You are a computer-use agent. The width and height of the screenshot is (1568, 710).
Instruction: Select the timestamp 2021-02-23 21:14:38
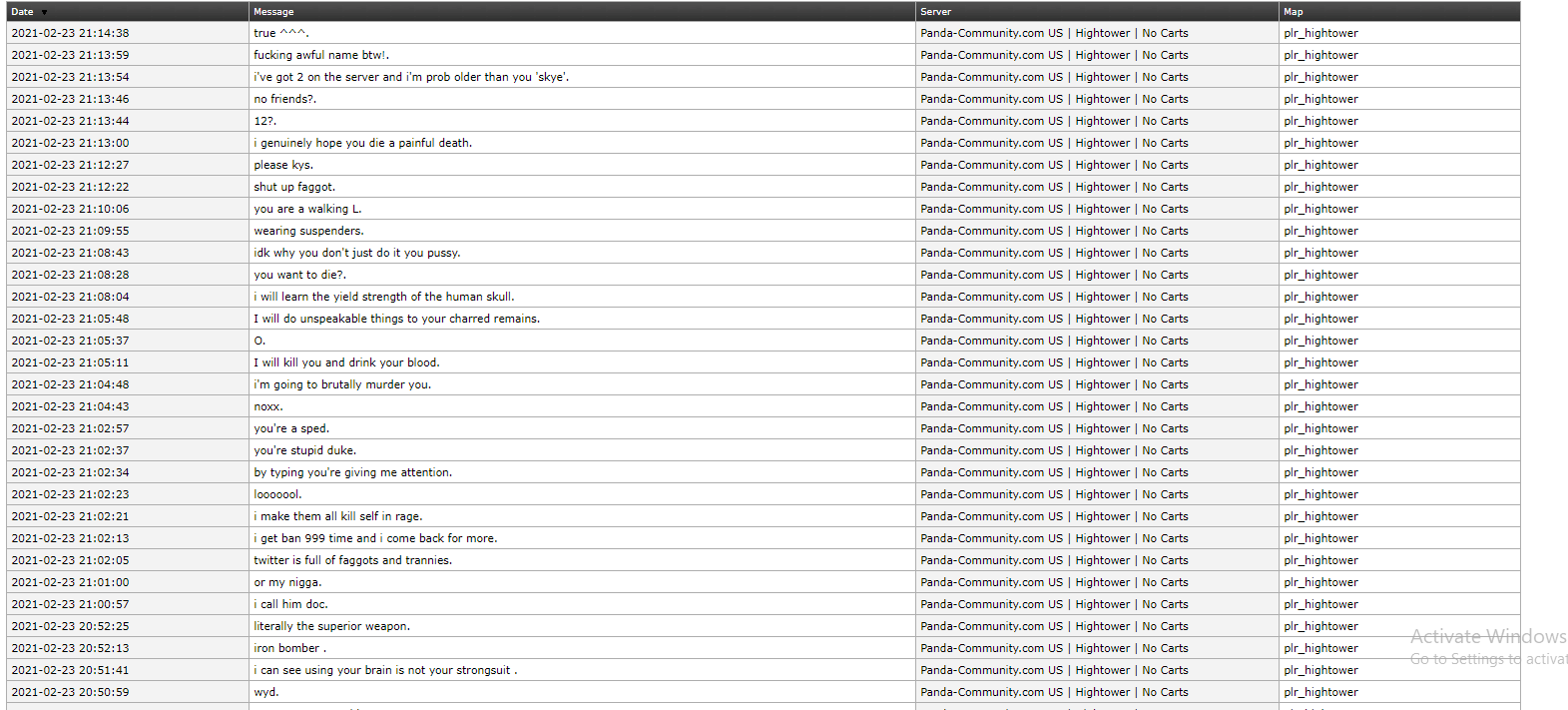[x=69, y=32]
